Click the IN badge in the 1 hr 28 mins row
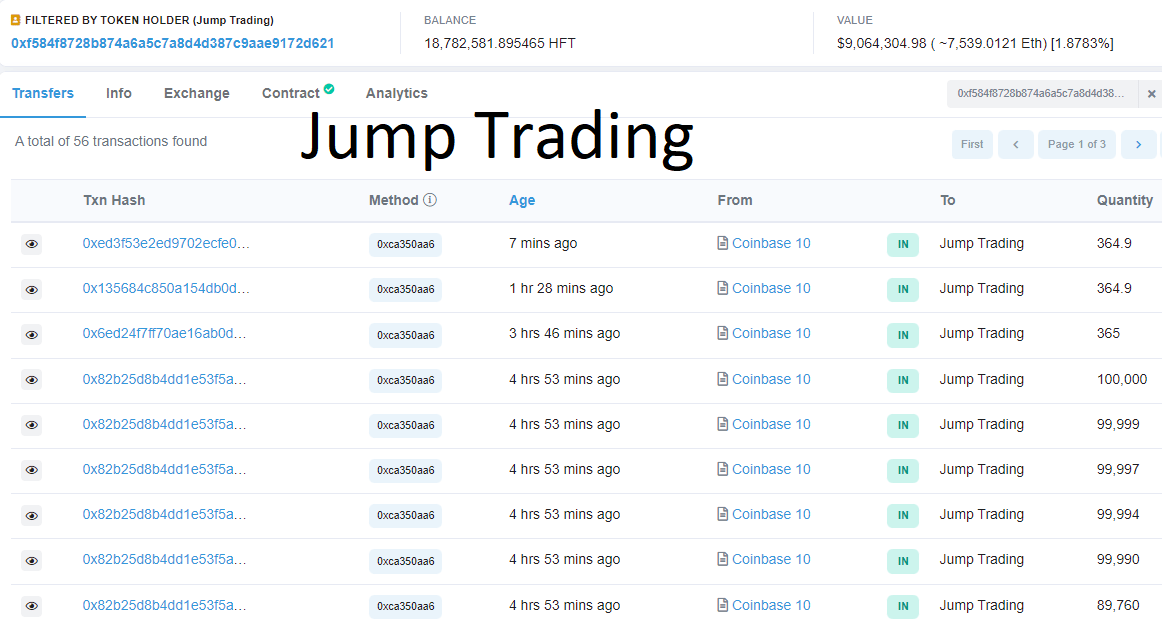Image resolution: width=1162 pixels, height=628 pixels. 903,290
